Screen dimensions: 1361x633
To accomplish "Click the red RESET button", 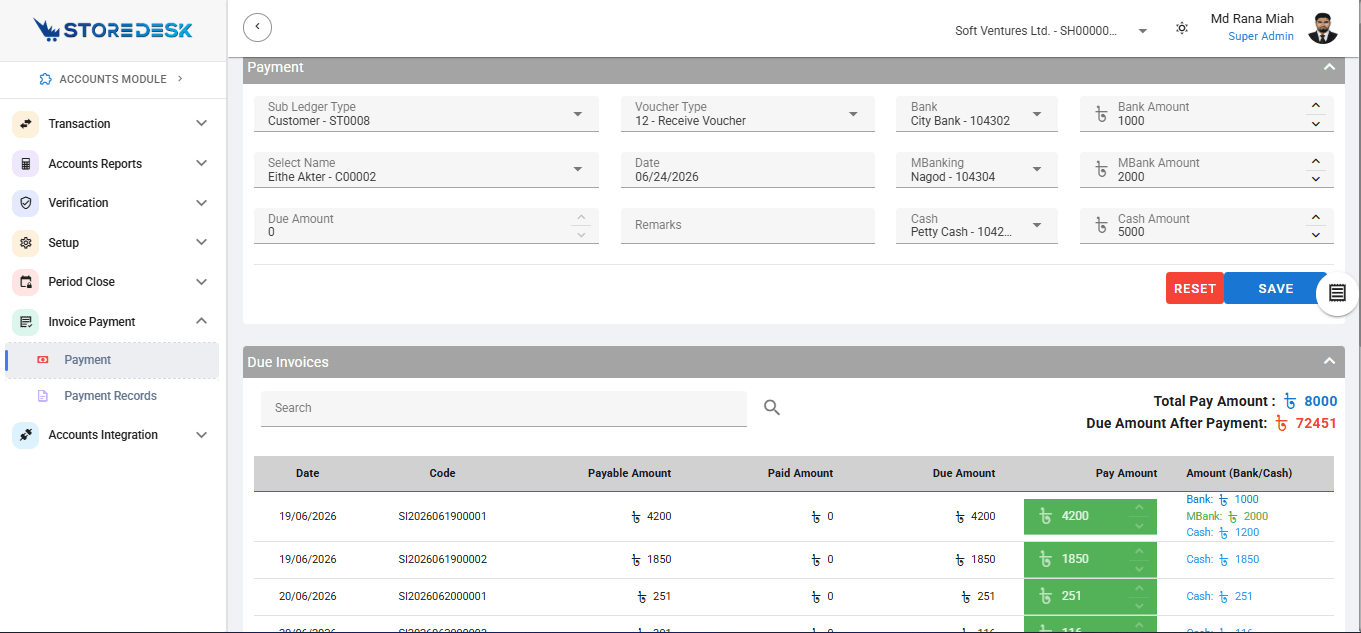I will [1194, 288].
